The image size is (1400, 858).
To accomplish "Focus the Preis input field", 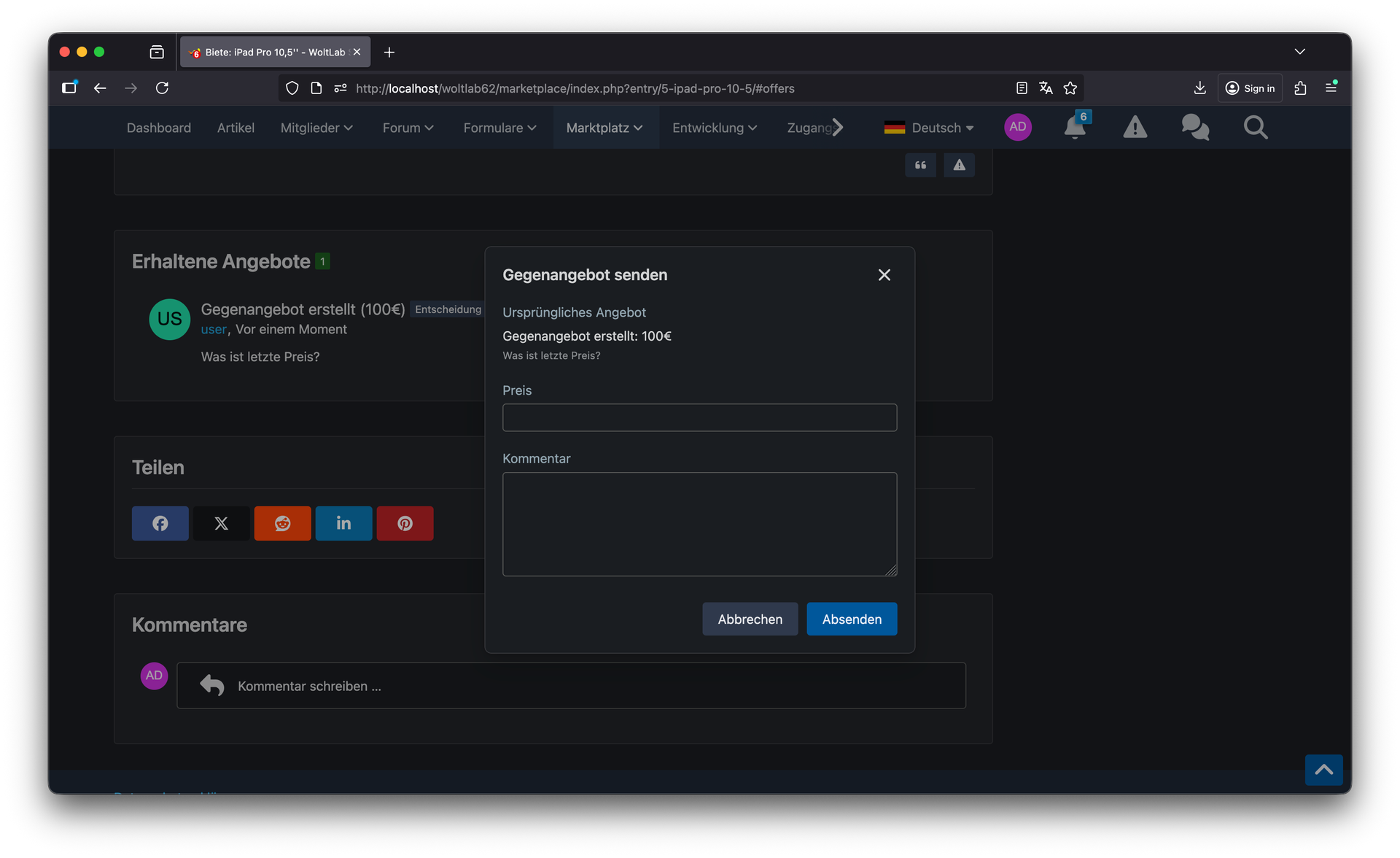I will tap(699, 417).
